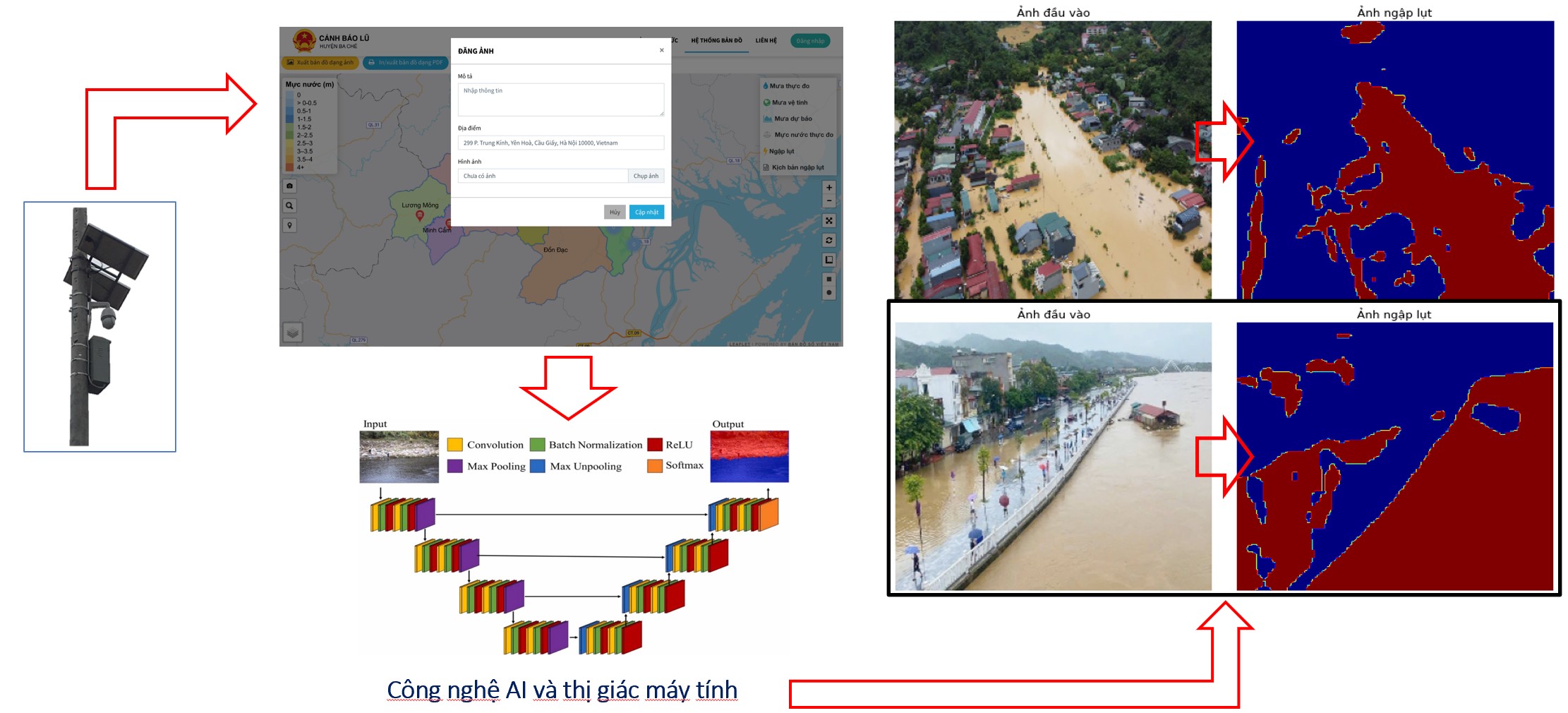
Task: Select the circle draw tool
Action: [829, 292]
